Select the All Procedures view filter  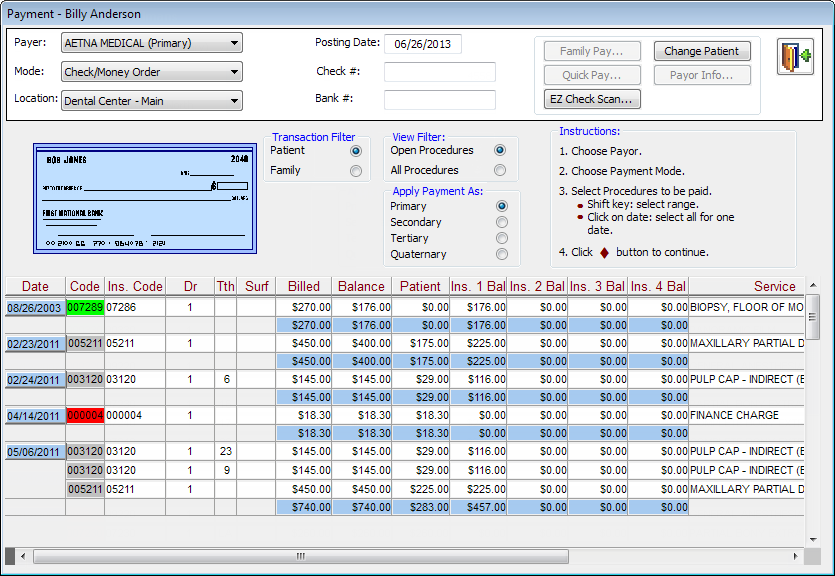(x=501, y=171)
